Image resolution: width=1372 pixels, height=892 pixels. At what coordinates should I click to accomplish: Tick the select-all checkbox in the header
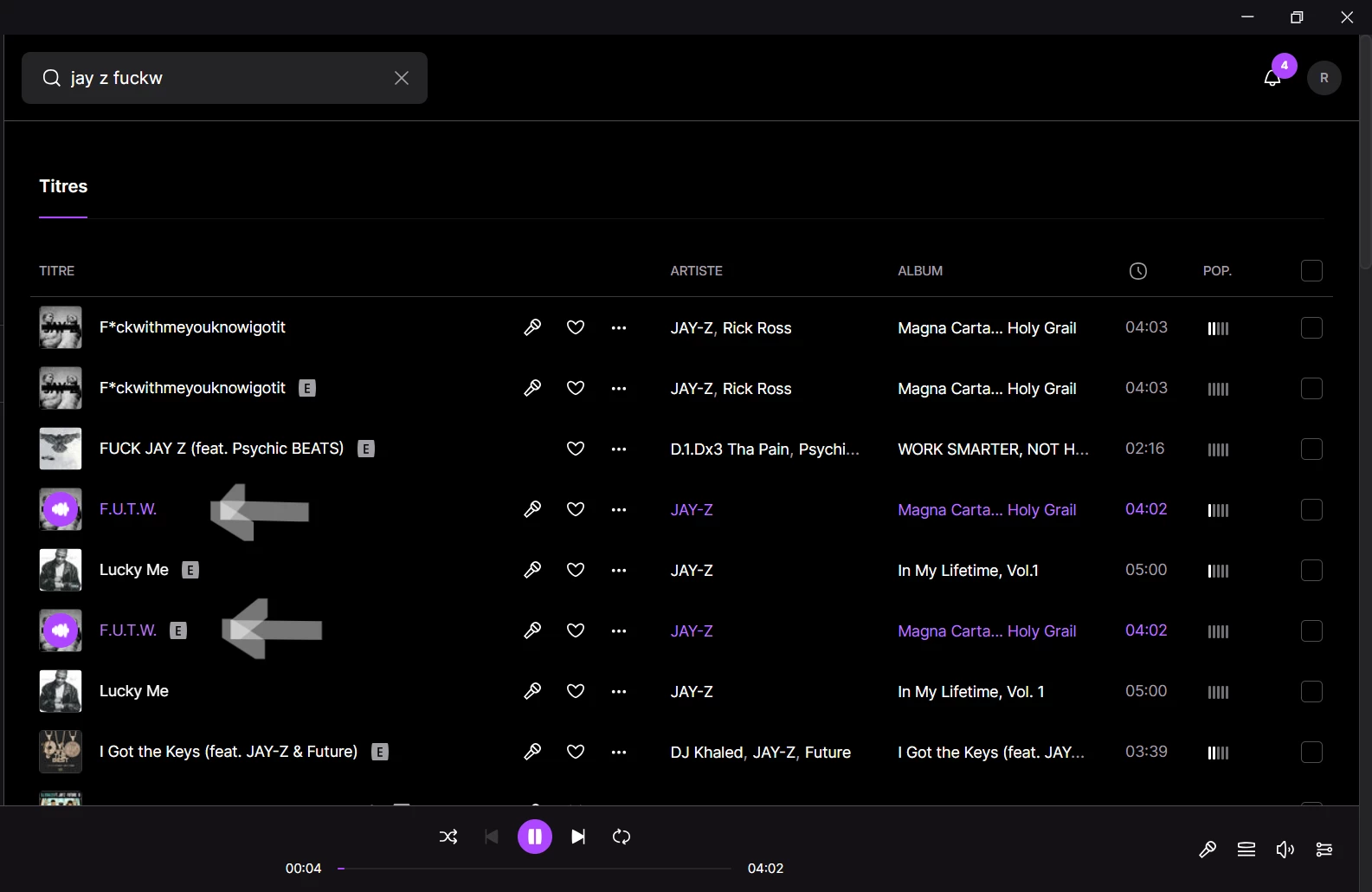1311,271
